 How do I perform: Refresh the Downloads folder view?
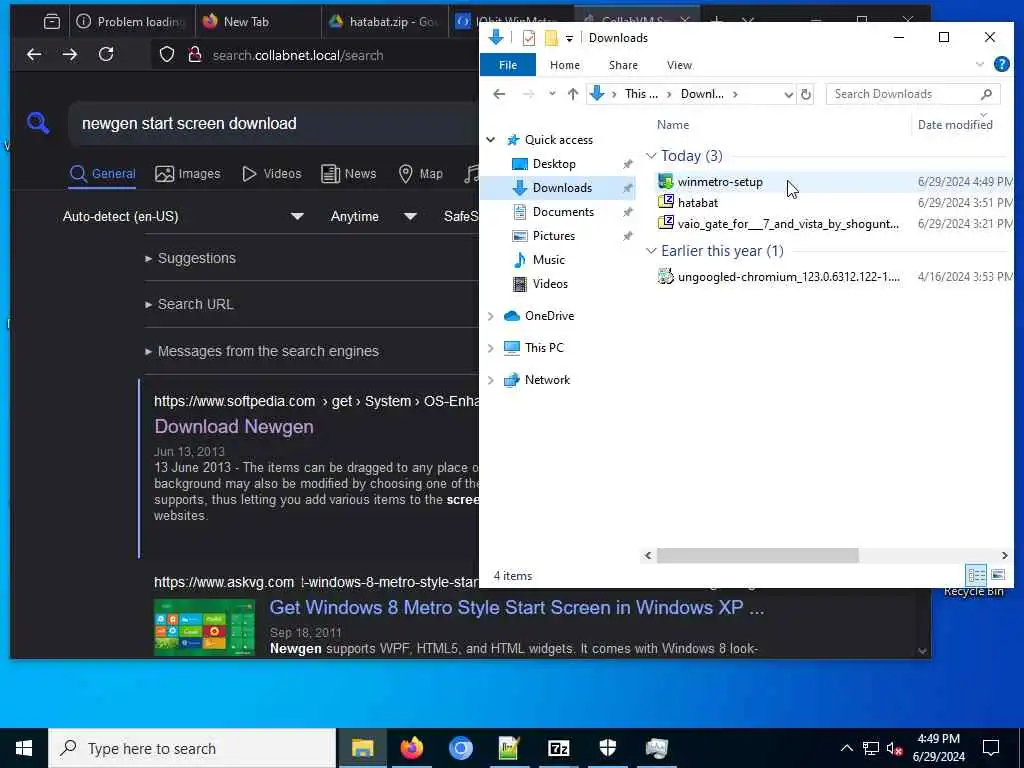(806, 94)
